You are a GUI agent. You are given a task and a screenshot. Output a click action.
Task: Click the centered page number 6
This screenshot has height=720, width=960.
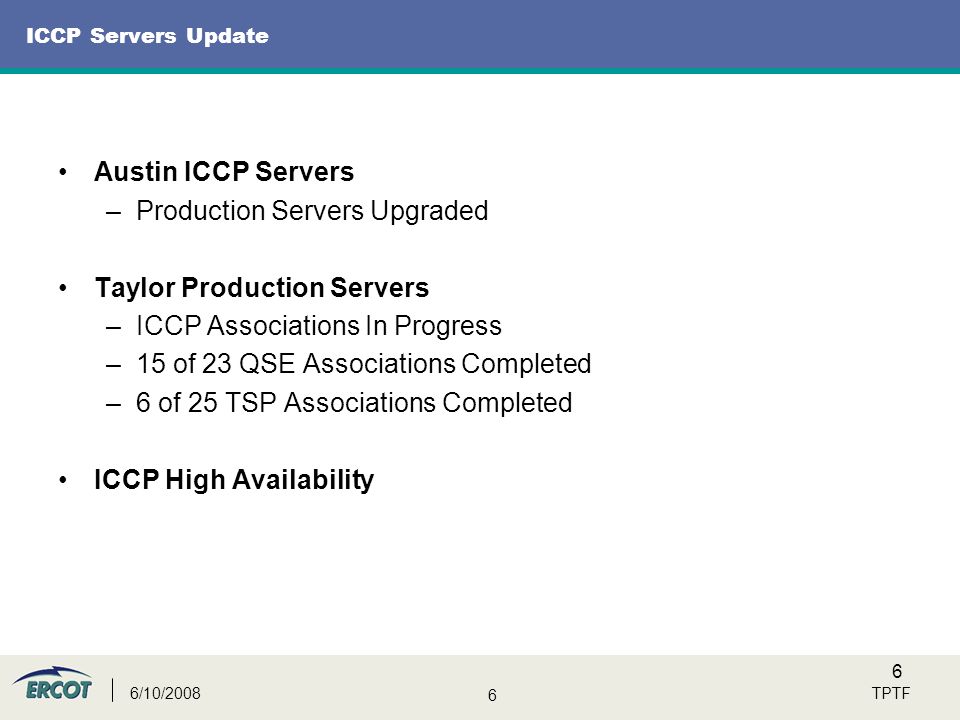(x=492, y=695)
